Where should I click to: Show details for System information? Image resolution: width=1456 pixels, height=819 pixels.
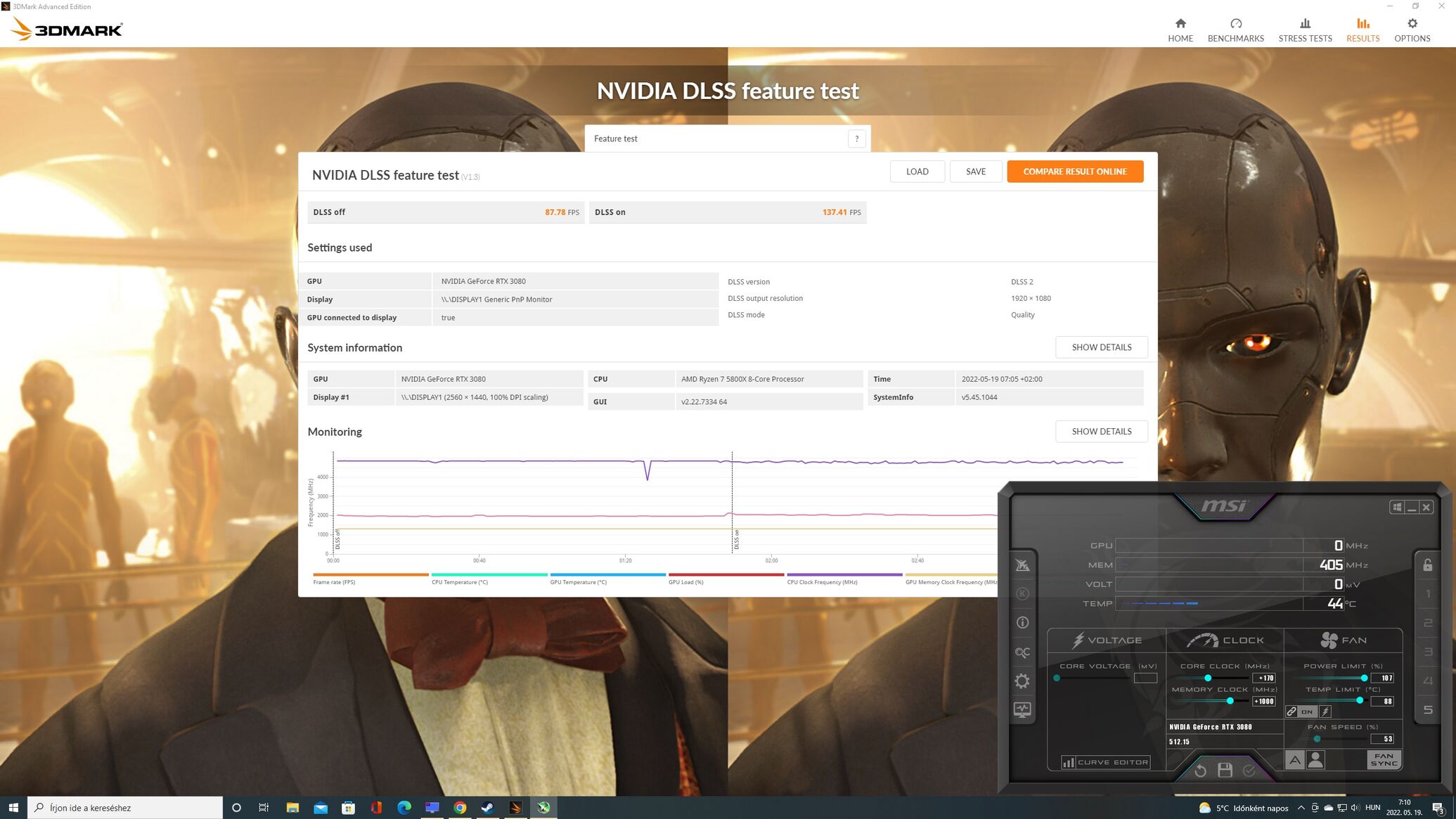point(1101,347)
